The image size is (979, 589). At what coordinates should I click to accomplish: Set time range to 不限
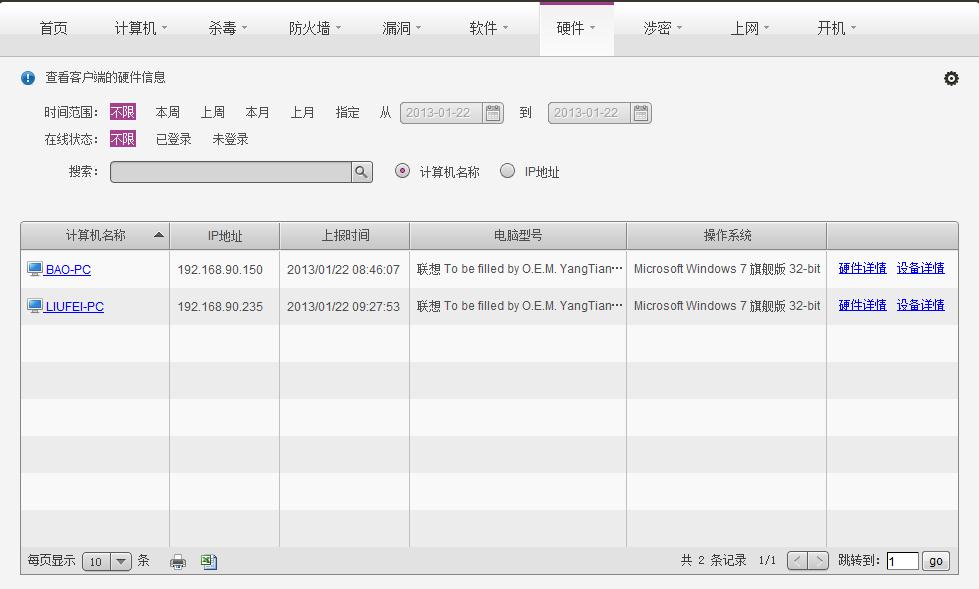click(x=122, y=112)
